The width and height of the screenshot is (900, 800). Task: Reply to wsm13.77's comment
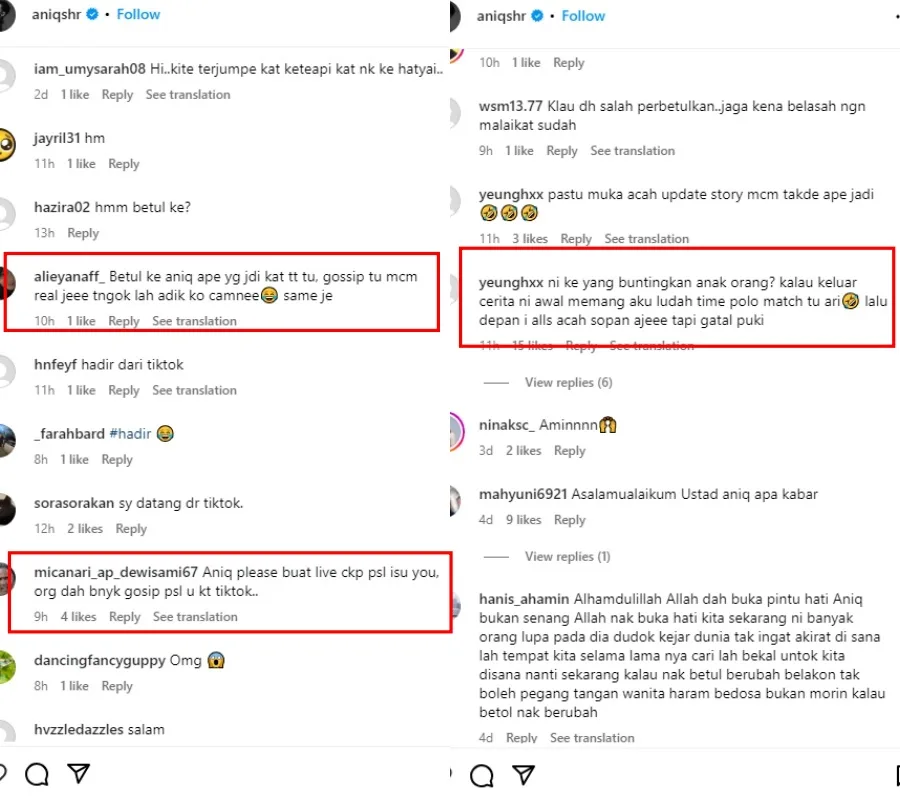pyautogui.click(x=562, y=151)
